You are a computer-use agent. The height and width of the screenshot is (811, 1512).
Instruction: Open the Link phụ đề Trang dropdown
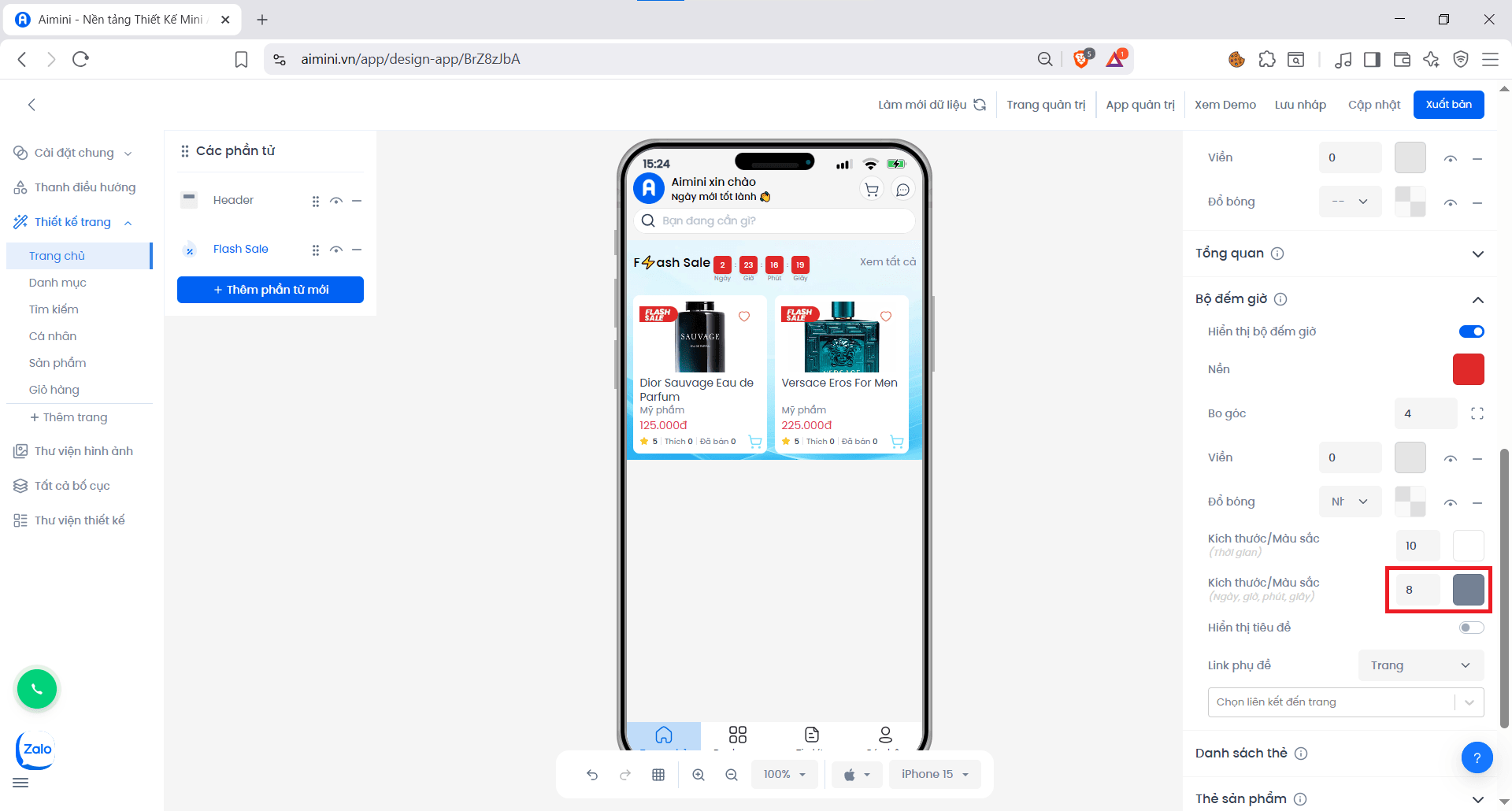pyautogui.click(x=1421, y=665)
